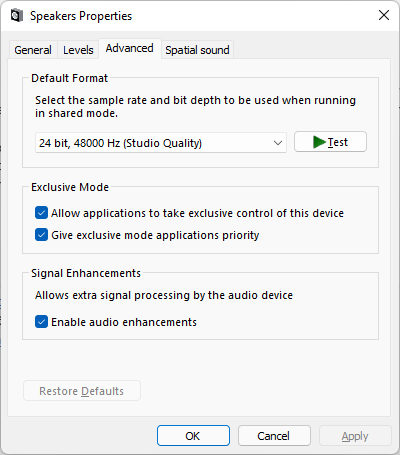
Task: Switch to the General tab
Action: (x=33, y=50)
